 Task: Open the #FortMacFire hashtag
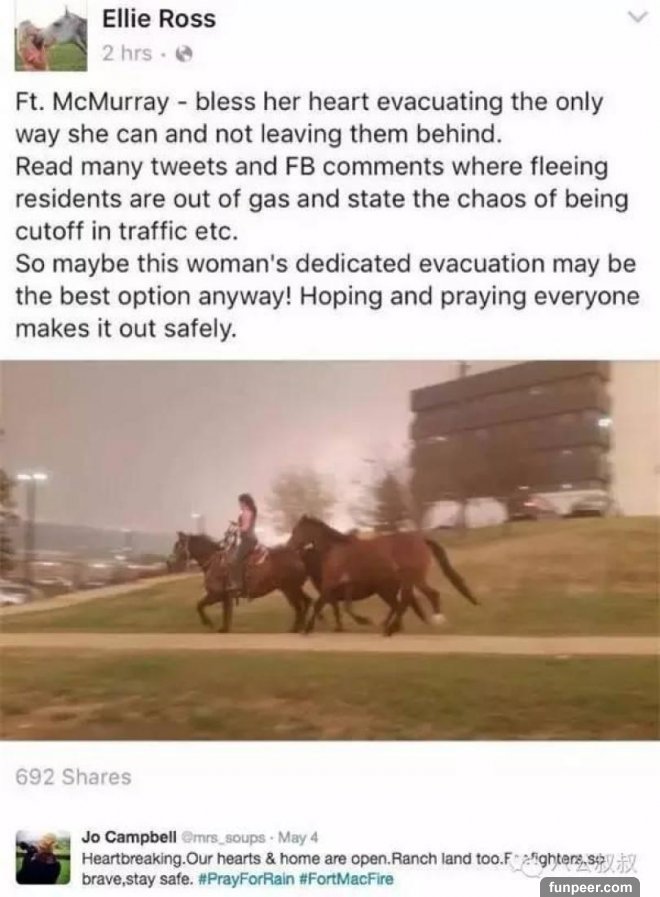click(x=347, y=879)
